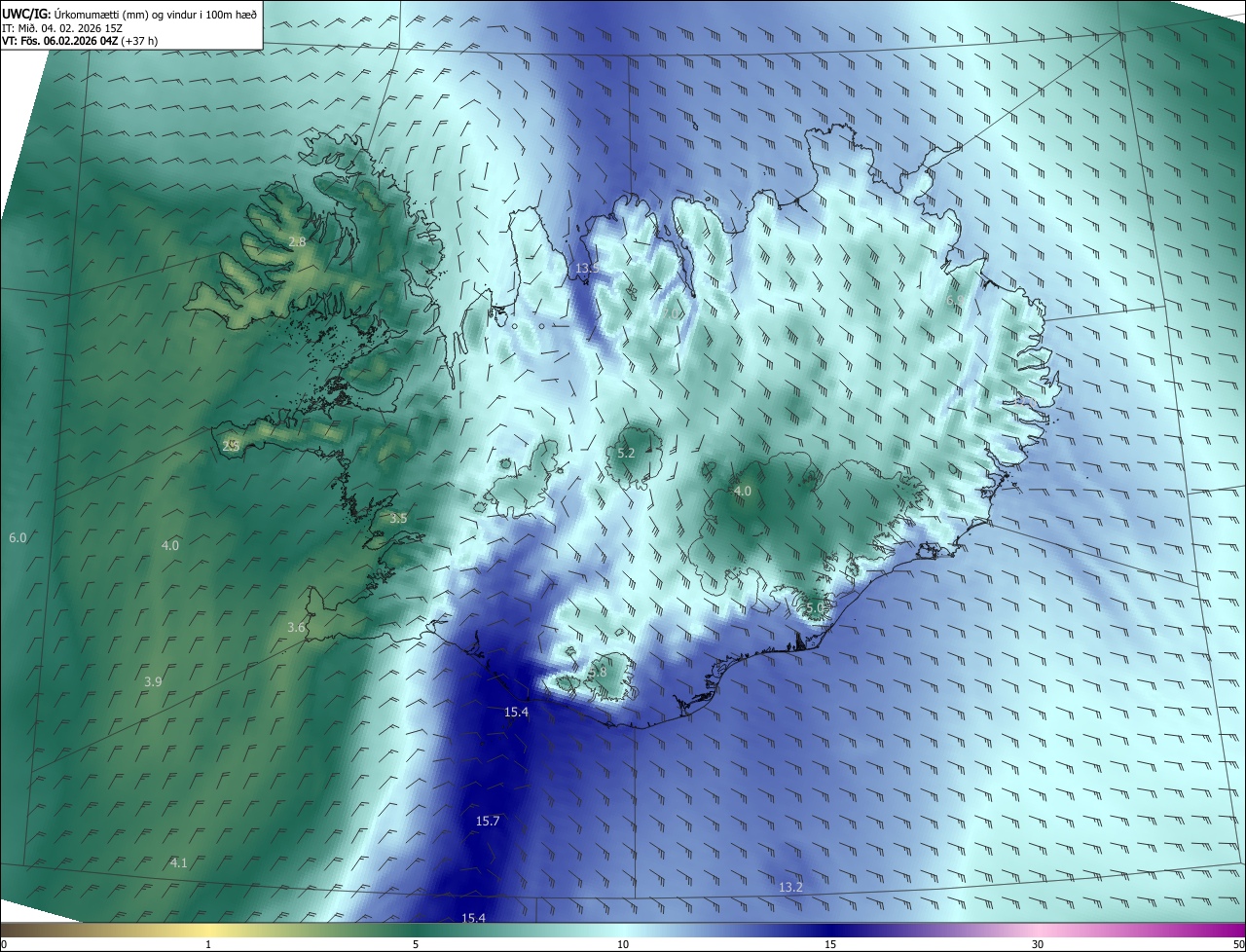Click the 6.0 value at the left map edge

coord(18,538)
